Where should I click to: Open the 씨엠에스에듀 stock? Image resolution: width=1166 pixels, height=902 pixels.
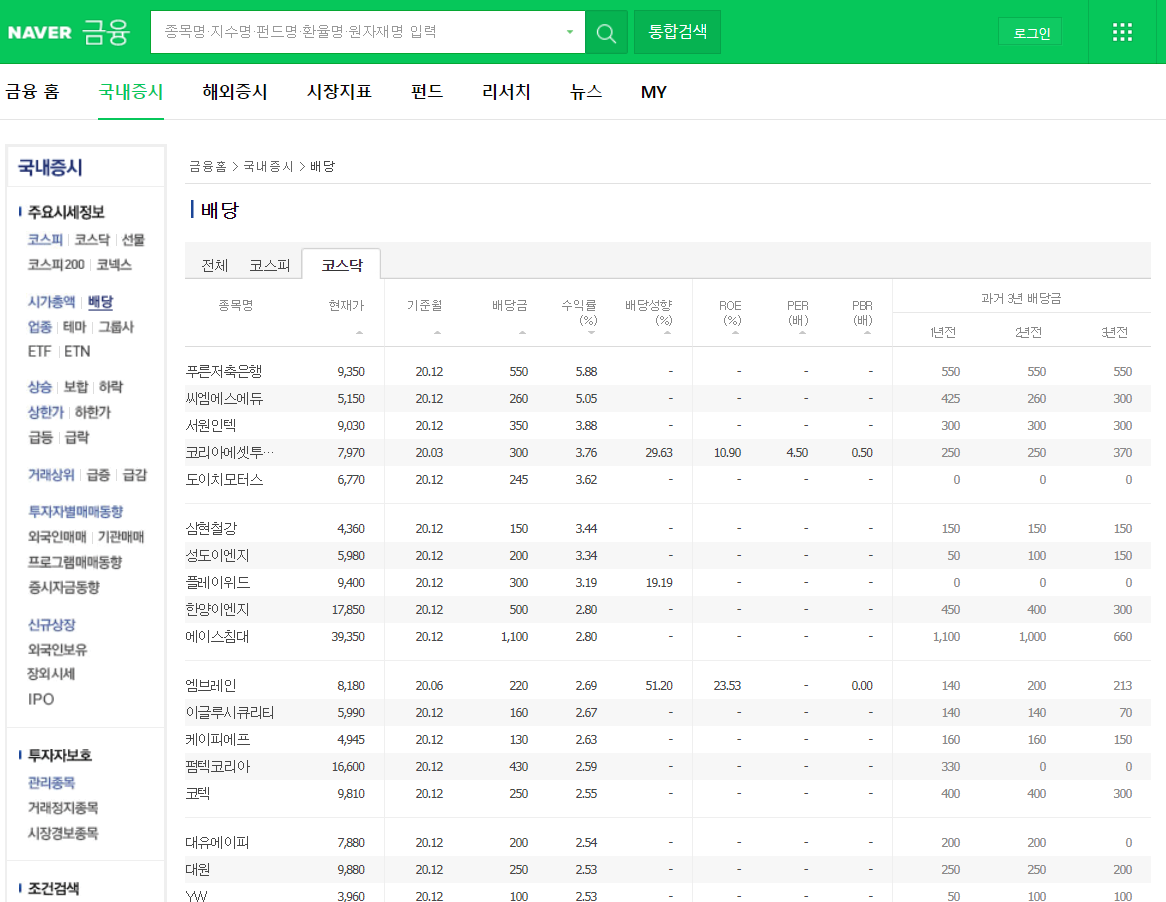[x=224, y=398]
